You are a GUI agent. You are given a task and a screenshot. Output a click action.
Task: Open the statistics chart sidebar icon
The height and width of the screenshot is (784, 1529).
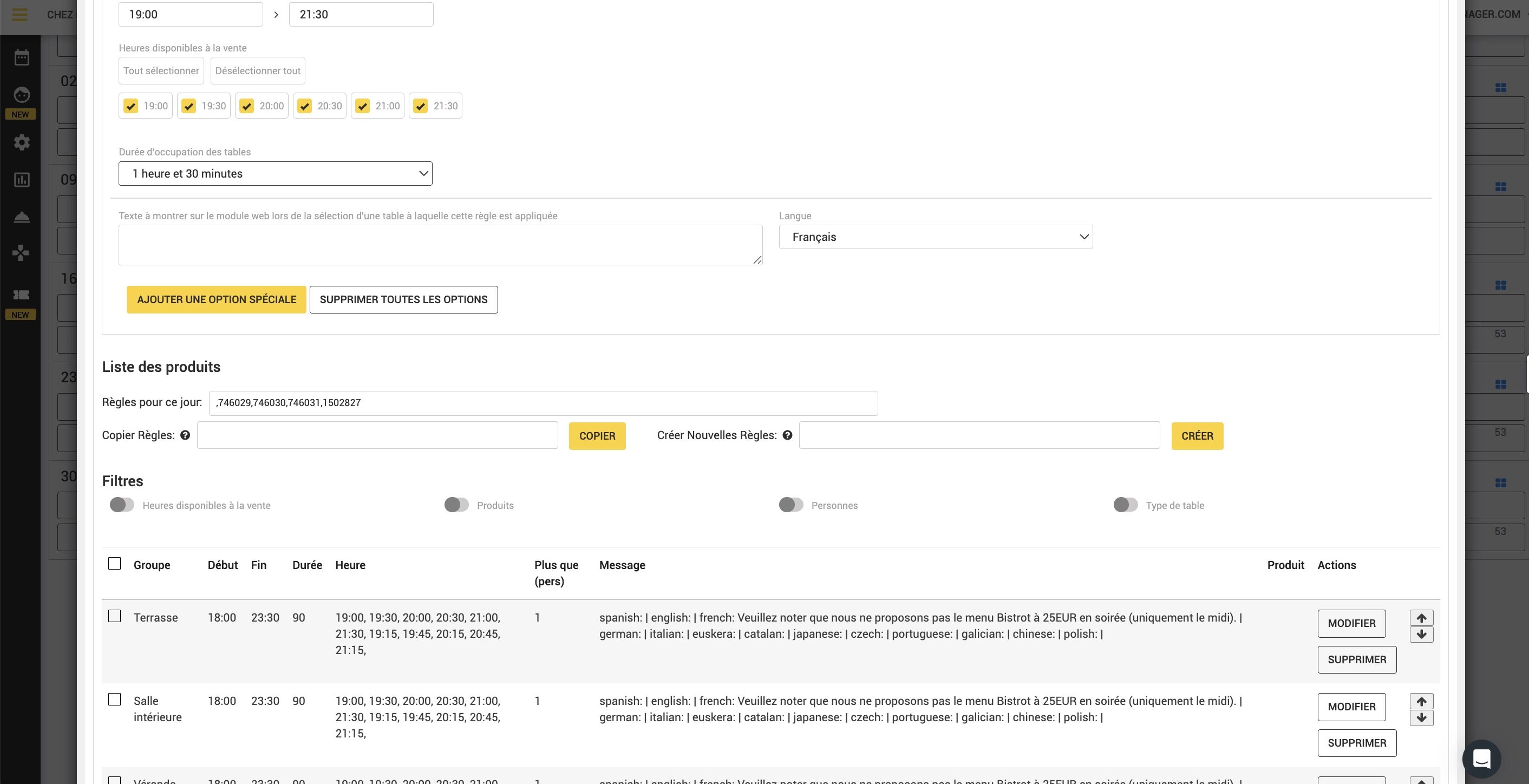(x=22, y=180)
